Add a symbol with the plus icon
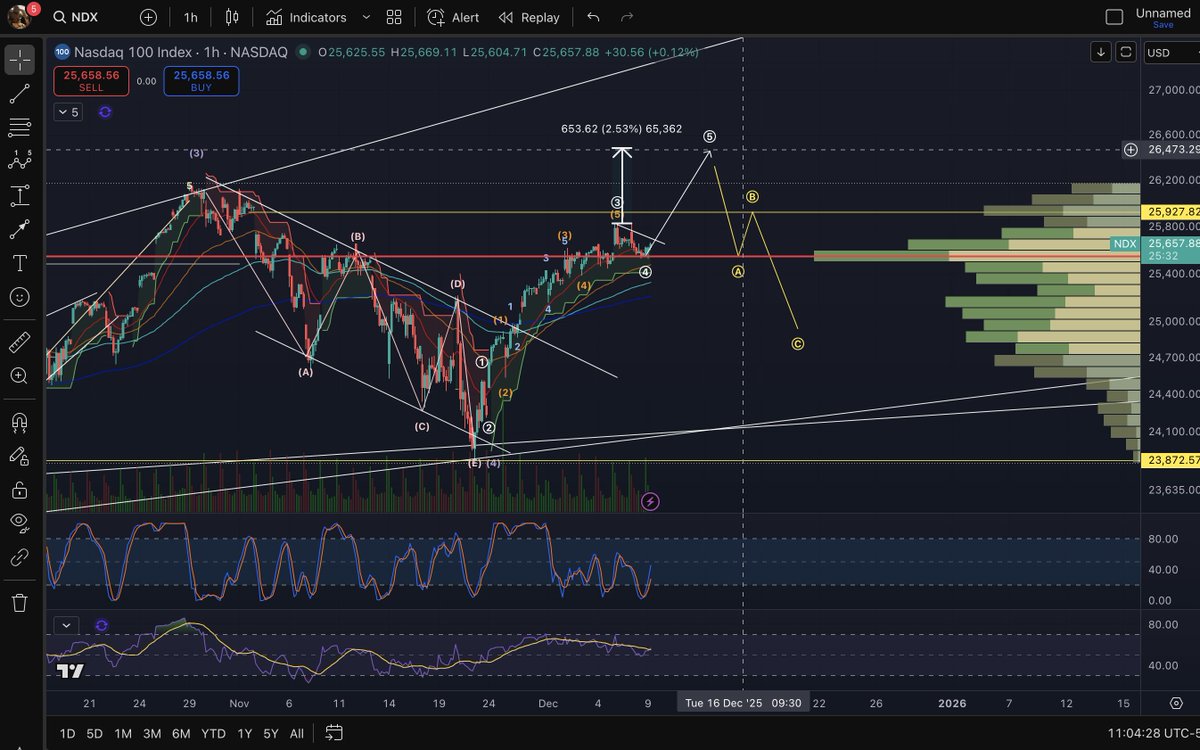 (148, 17)
